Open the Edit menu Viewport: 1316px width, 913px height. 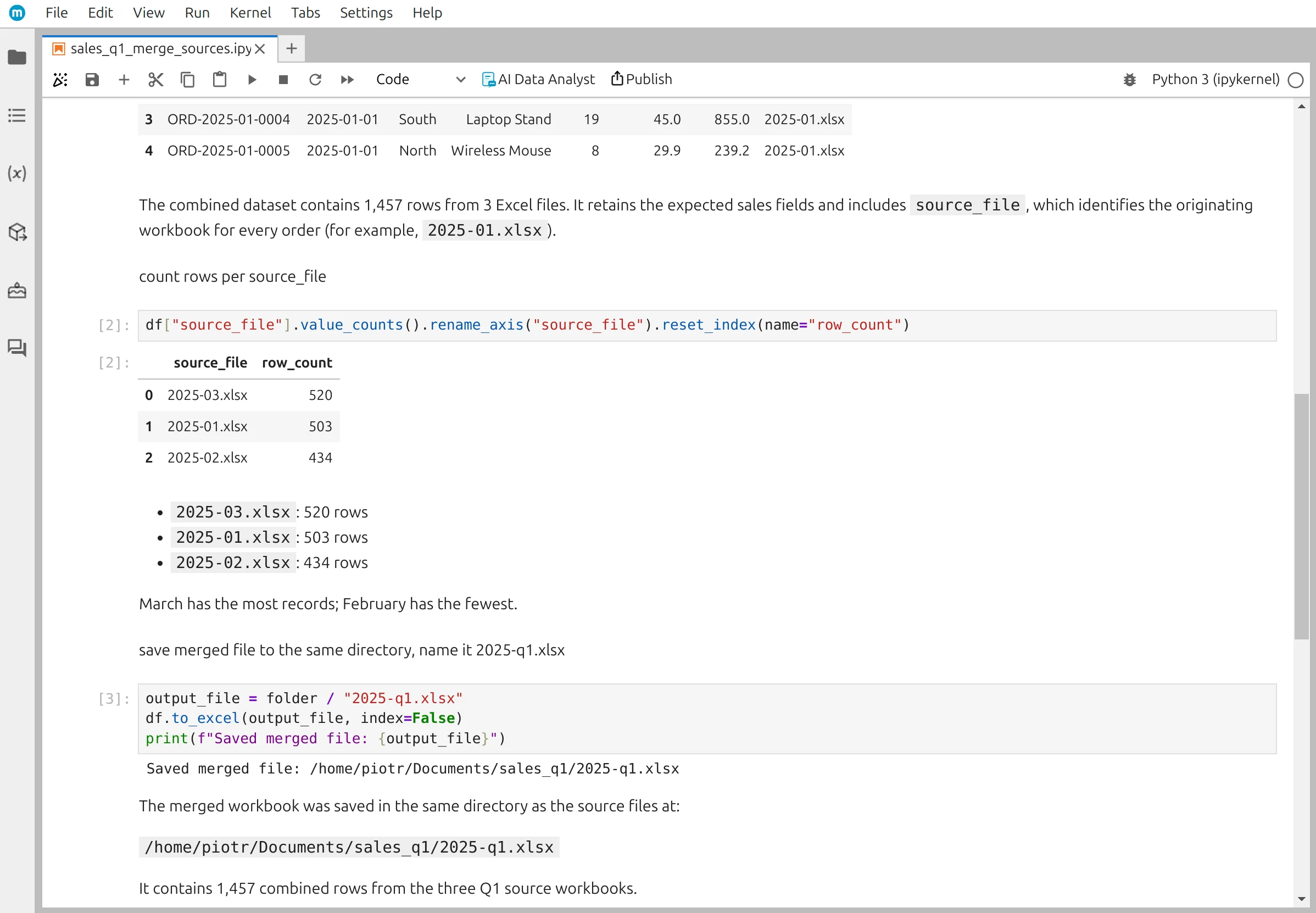(x=100, y=13)
